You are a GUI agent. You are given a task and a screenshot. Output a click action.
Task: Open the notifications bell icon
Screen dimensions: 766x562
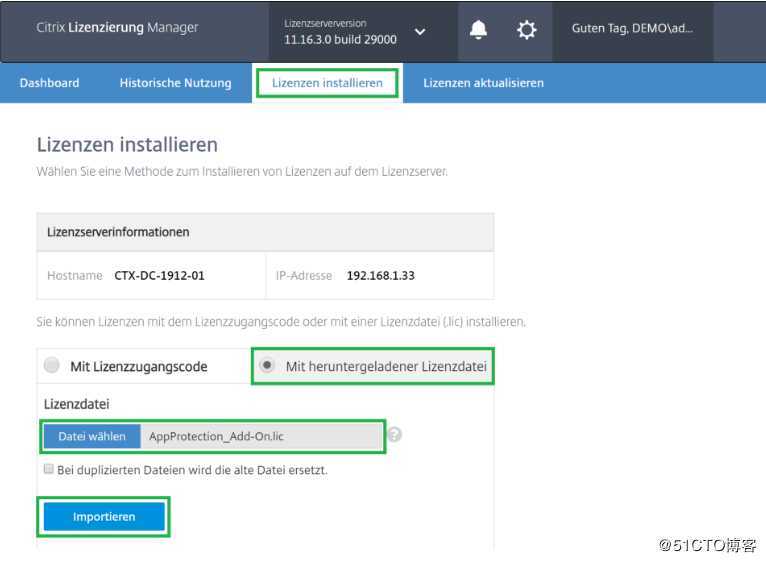(x=478, y=30)
